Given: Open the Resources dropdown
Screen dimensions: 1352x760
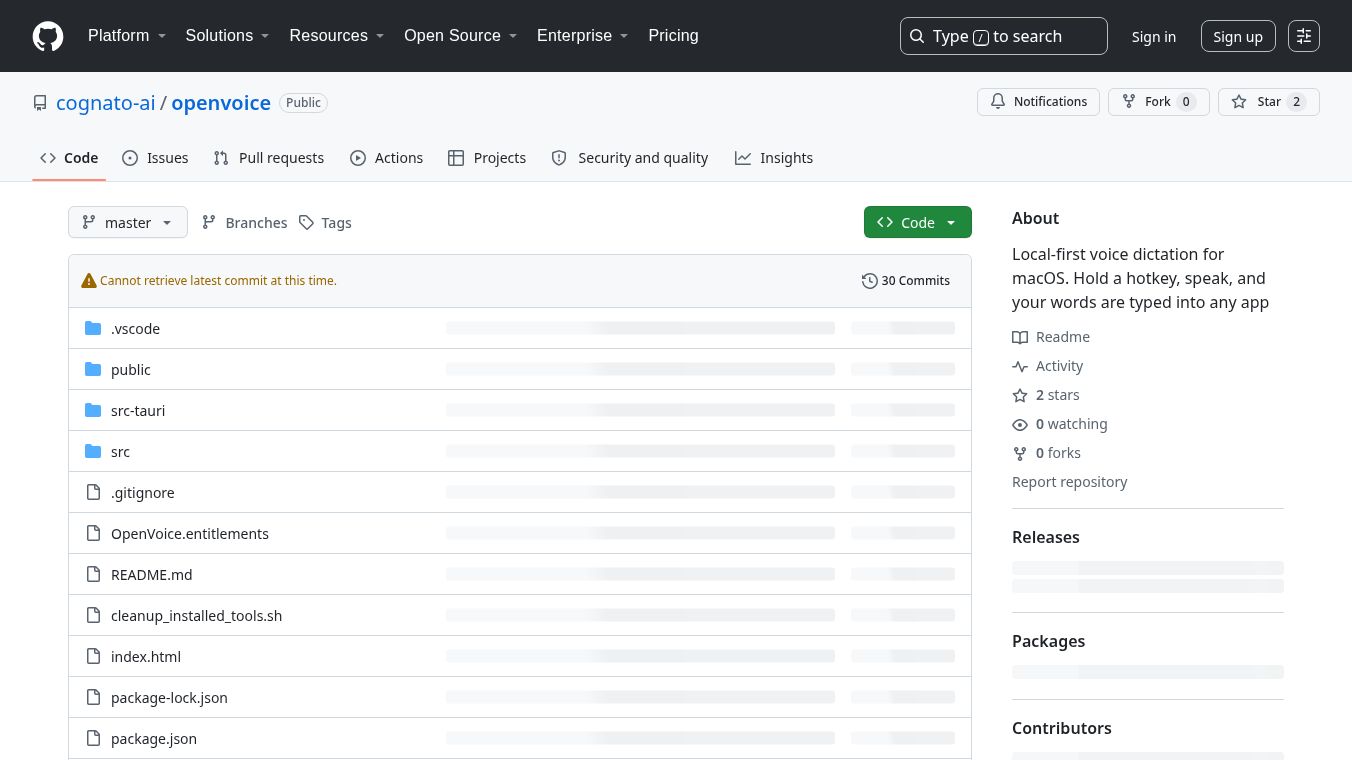Looking at the screenshot, I should click(x=337, y=36).
